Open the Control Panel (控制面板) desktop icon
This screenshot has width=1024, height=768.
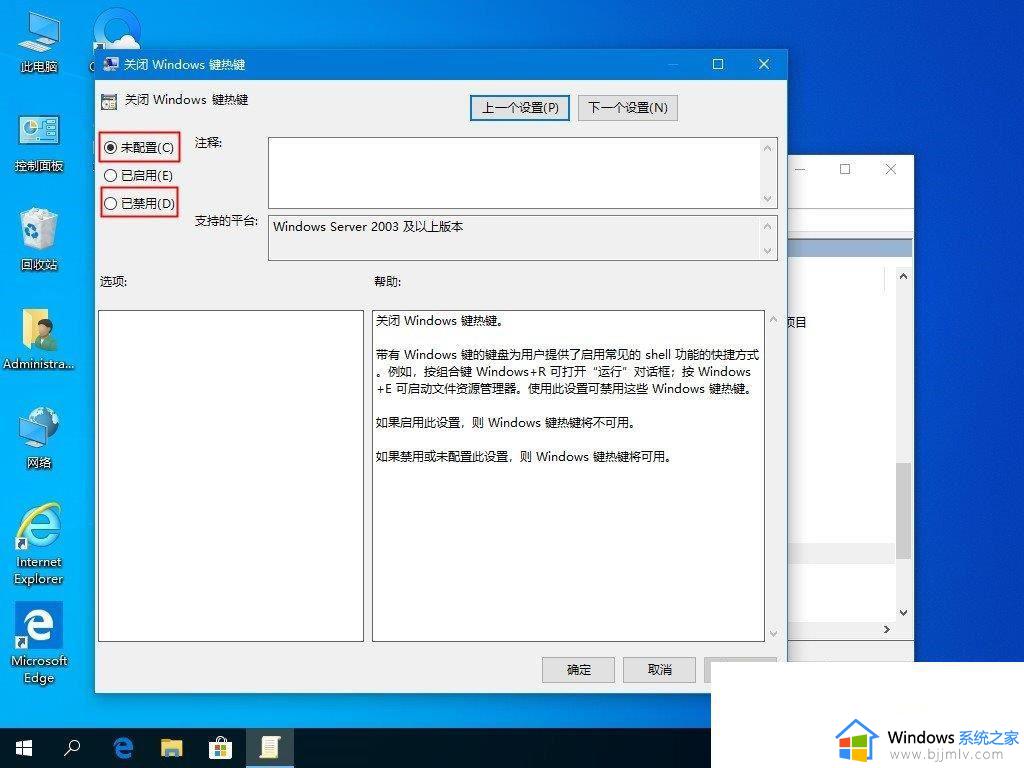pyautogui.click(x=39, y=143)
